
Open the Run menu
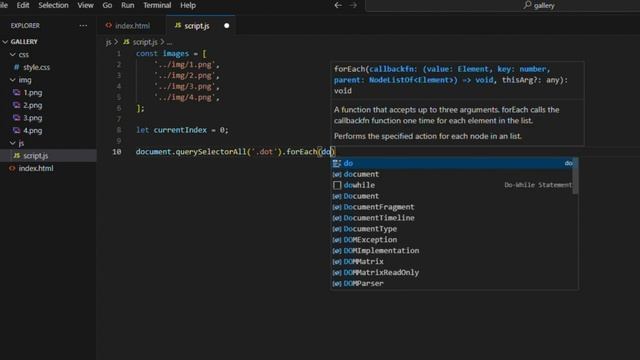[127, 5]
